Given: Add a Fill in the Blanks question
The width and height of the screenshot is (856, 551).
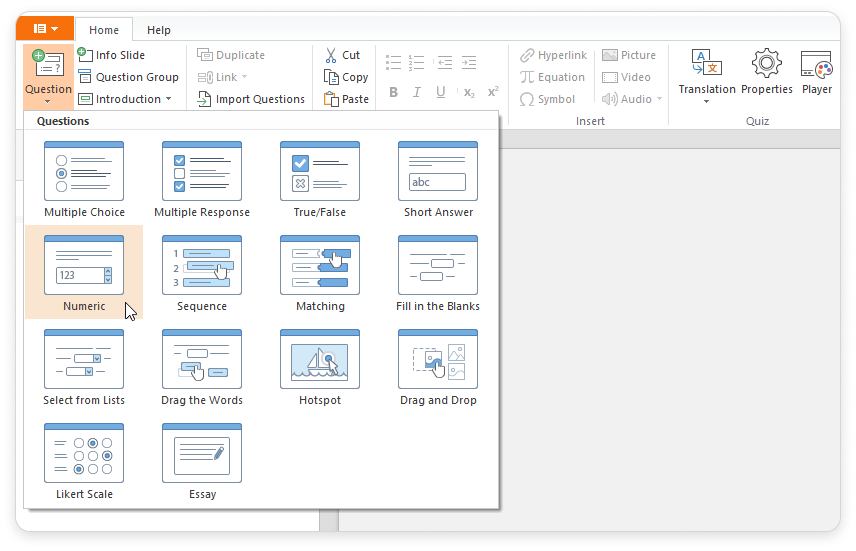Looking at the screenshot, I should tap(438, 273).
